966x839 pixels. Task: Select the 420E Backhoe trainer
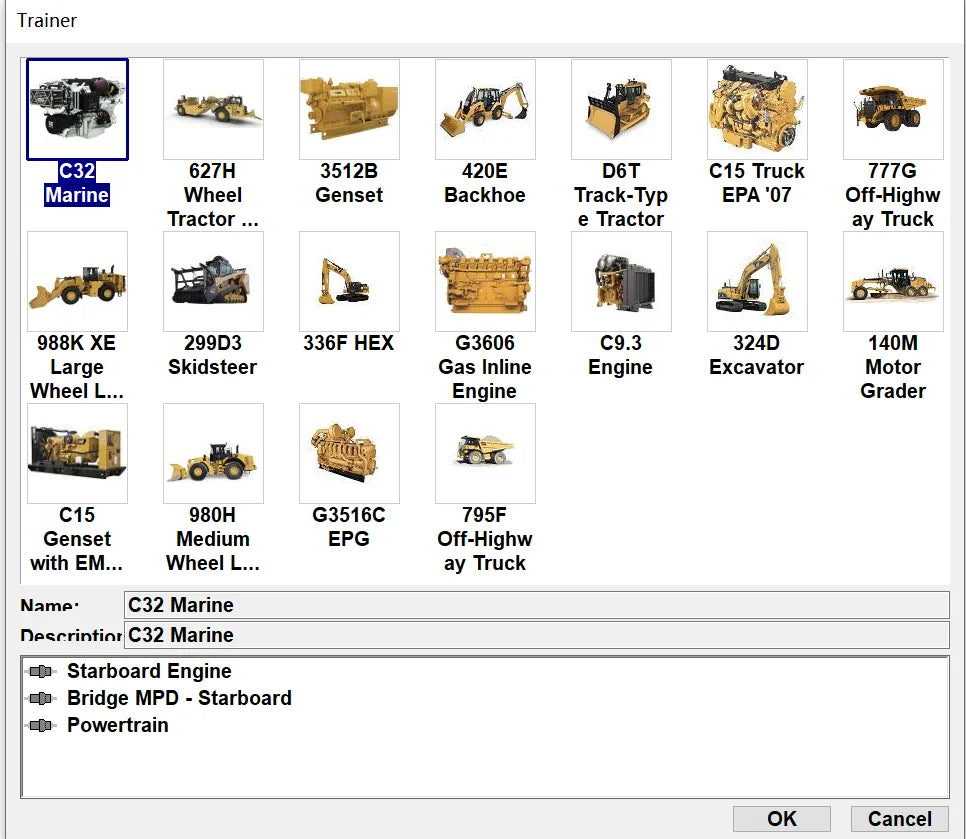coord(485,108)
